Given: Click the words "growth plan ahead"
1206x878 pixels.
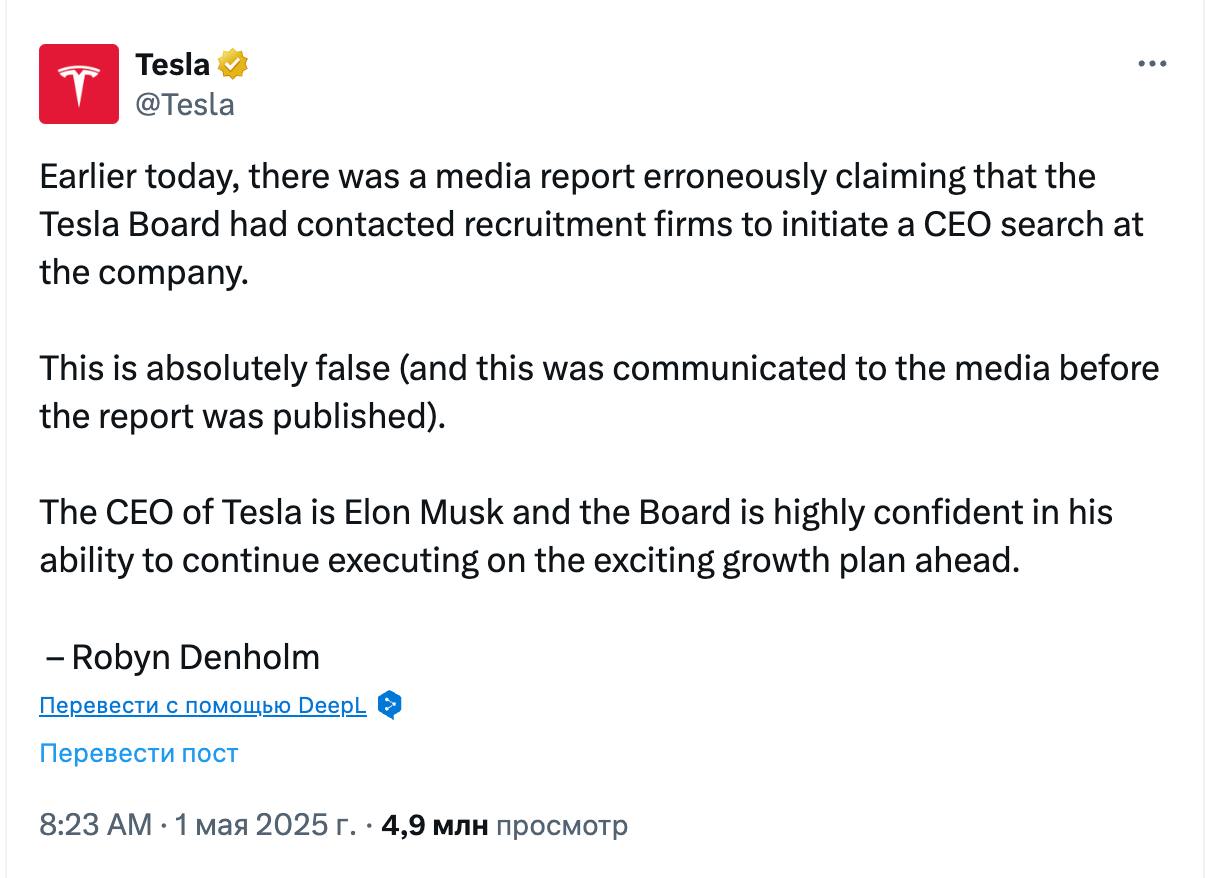Looking at the screenshot, I should click(868, 560).
